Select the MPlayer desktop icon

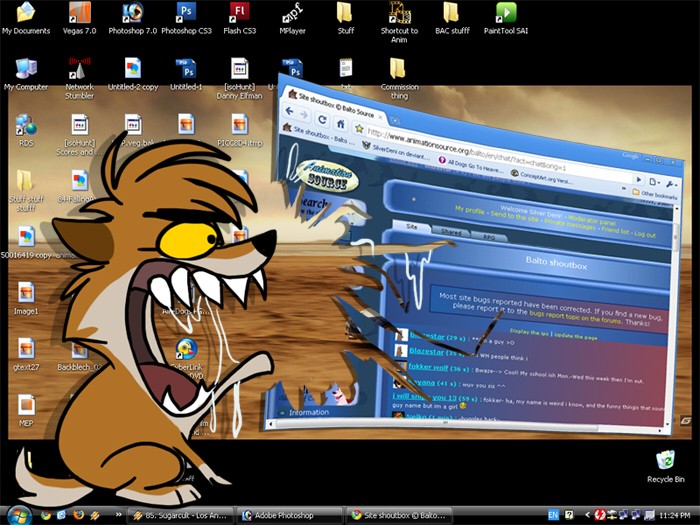click(292, 18)
